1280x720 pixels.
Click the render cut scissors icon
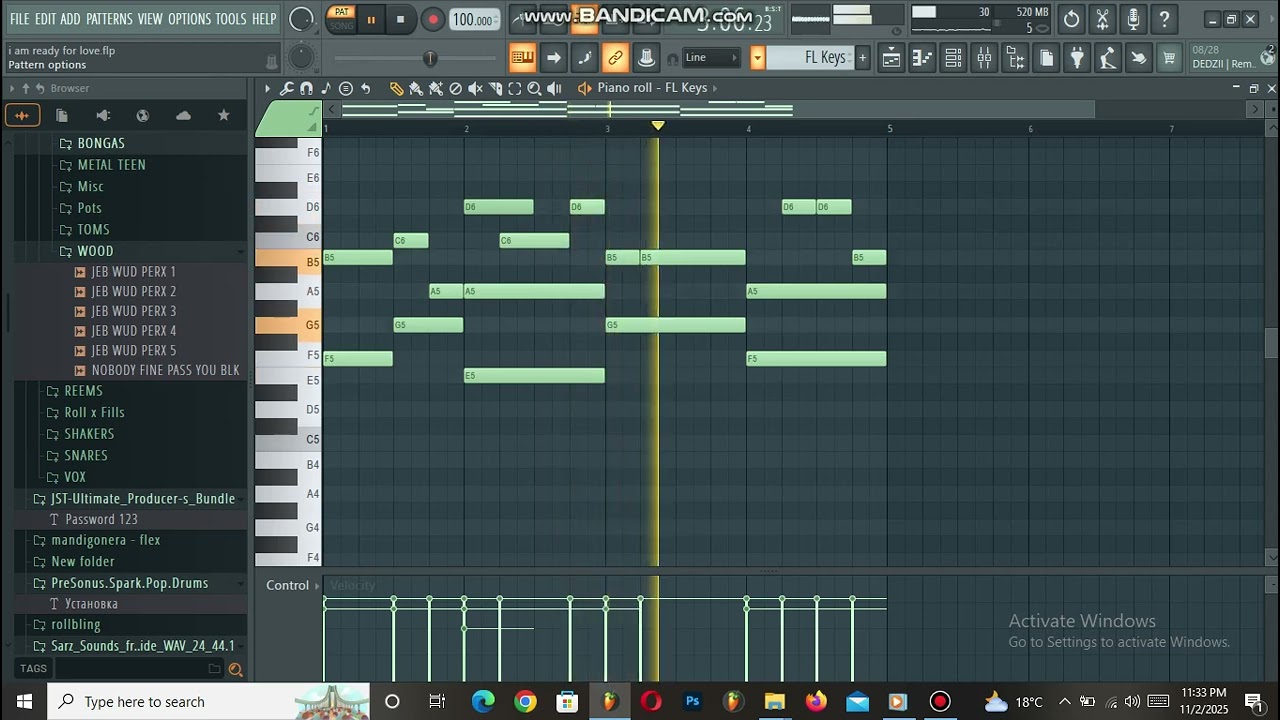pyautogui.click(x=1102, y=19)
